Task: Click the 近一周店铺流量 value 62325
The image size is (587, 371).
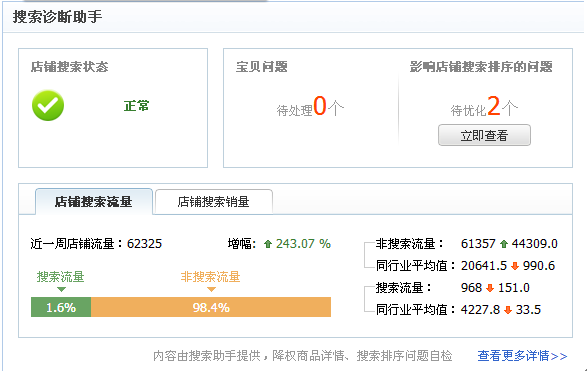Action: pos(144,244)
